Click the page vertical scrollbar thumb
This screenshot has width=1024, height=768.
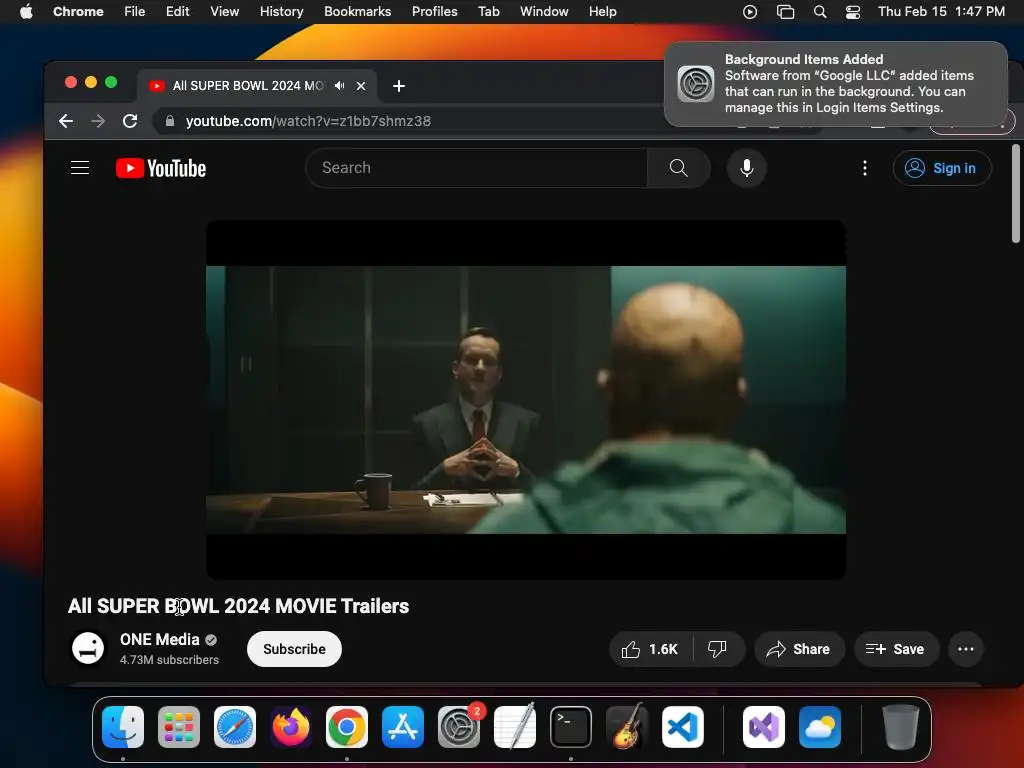(1016, 194)
